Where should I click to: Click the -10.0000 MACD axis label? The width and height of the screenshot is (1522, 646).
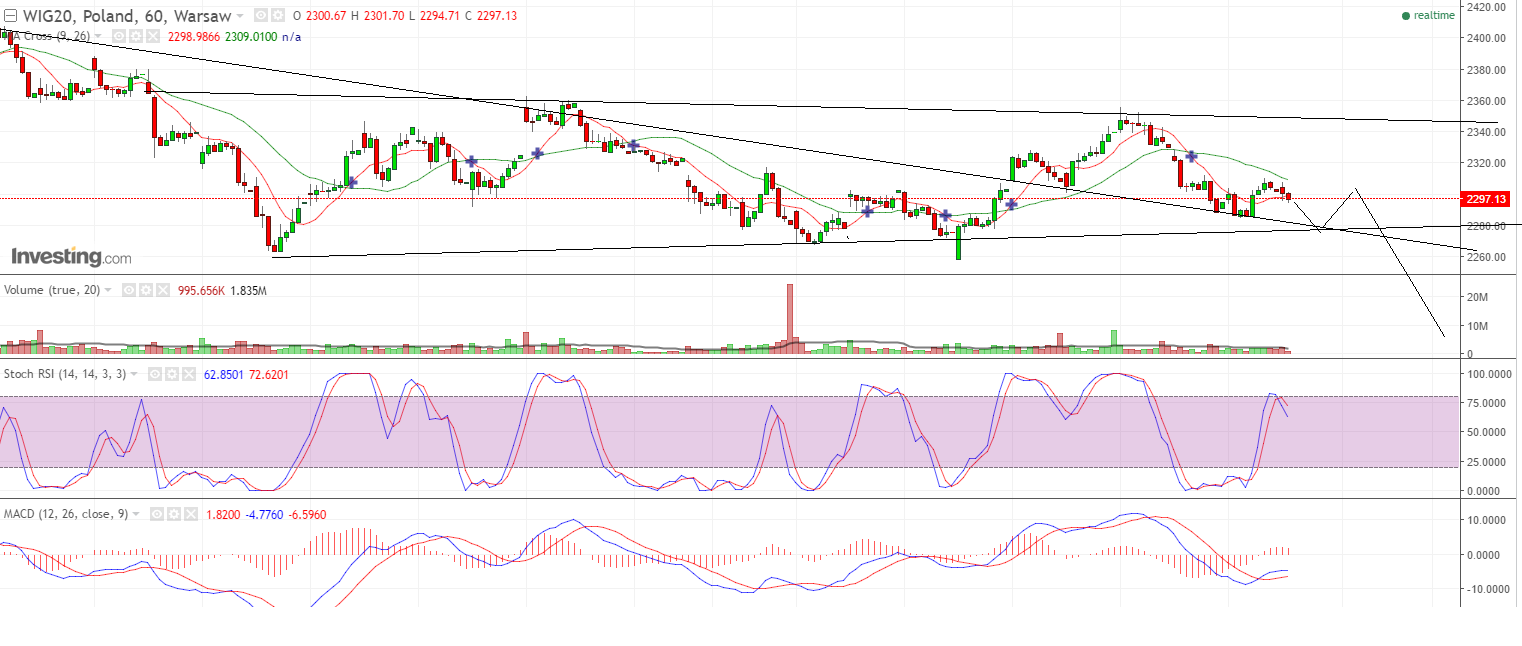[x=1488, y=589]
